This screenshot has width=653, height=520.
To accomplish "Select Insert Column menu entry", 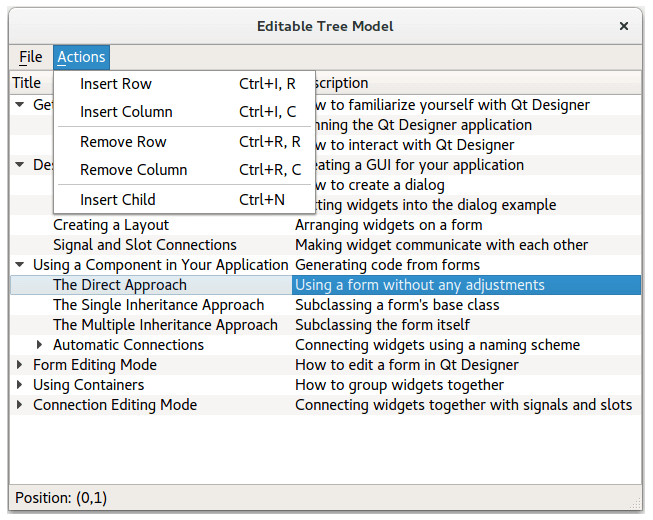I will (126, 112).
